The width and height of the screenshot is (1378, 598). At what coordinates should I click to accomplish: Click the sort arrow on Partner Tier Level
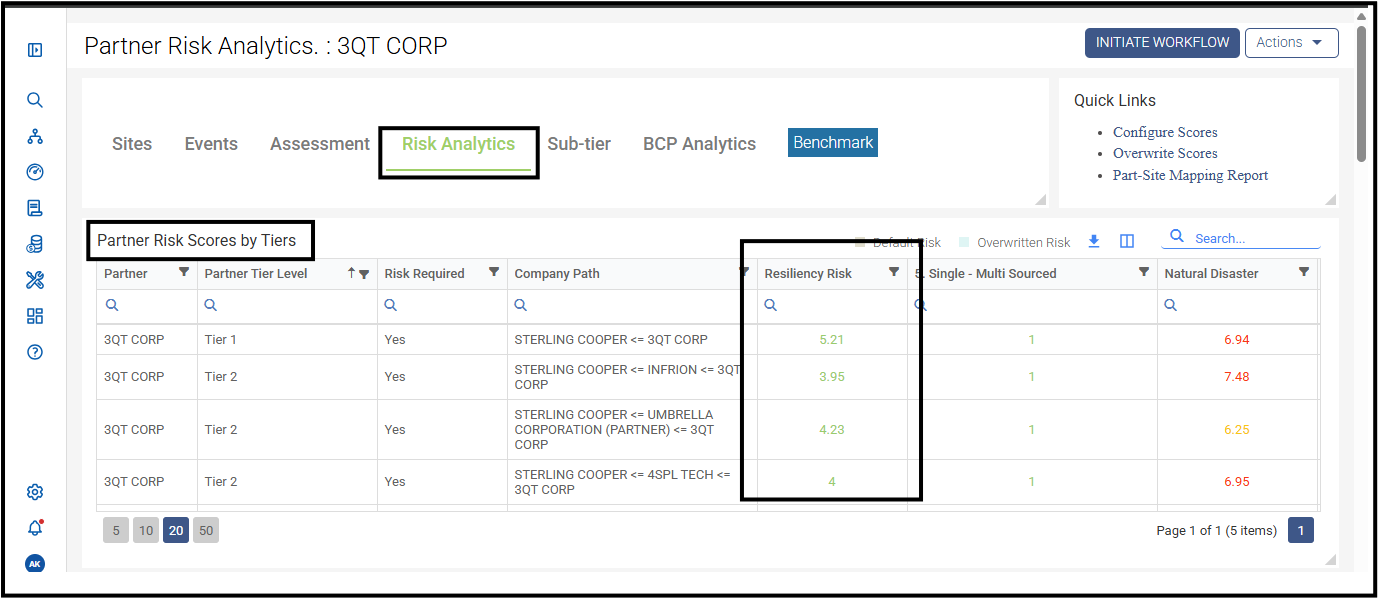point(351,273)
